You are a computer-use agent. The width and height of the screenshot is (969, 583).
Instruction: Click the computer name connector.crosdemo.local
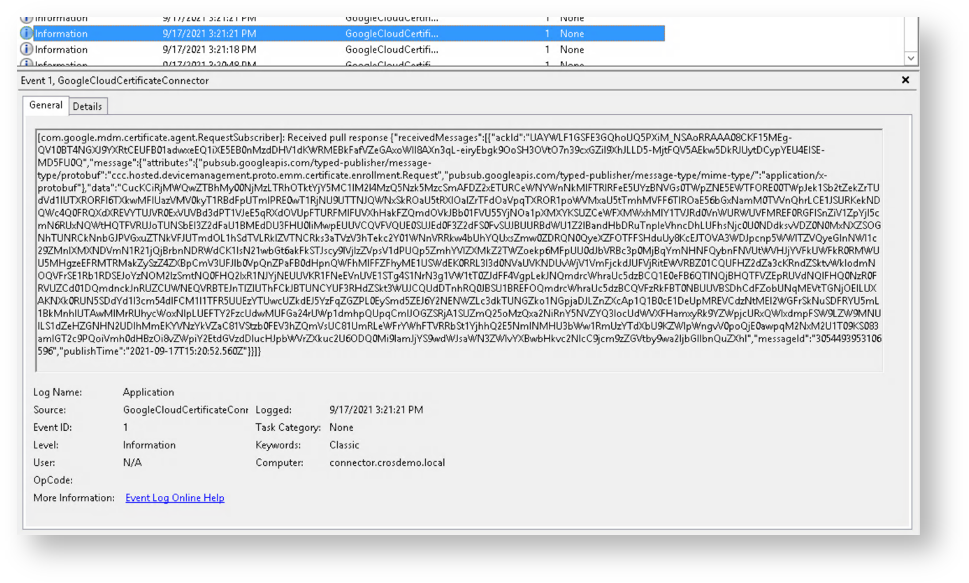click(x=387, y=463)
